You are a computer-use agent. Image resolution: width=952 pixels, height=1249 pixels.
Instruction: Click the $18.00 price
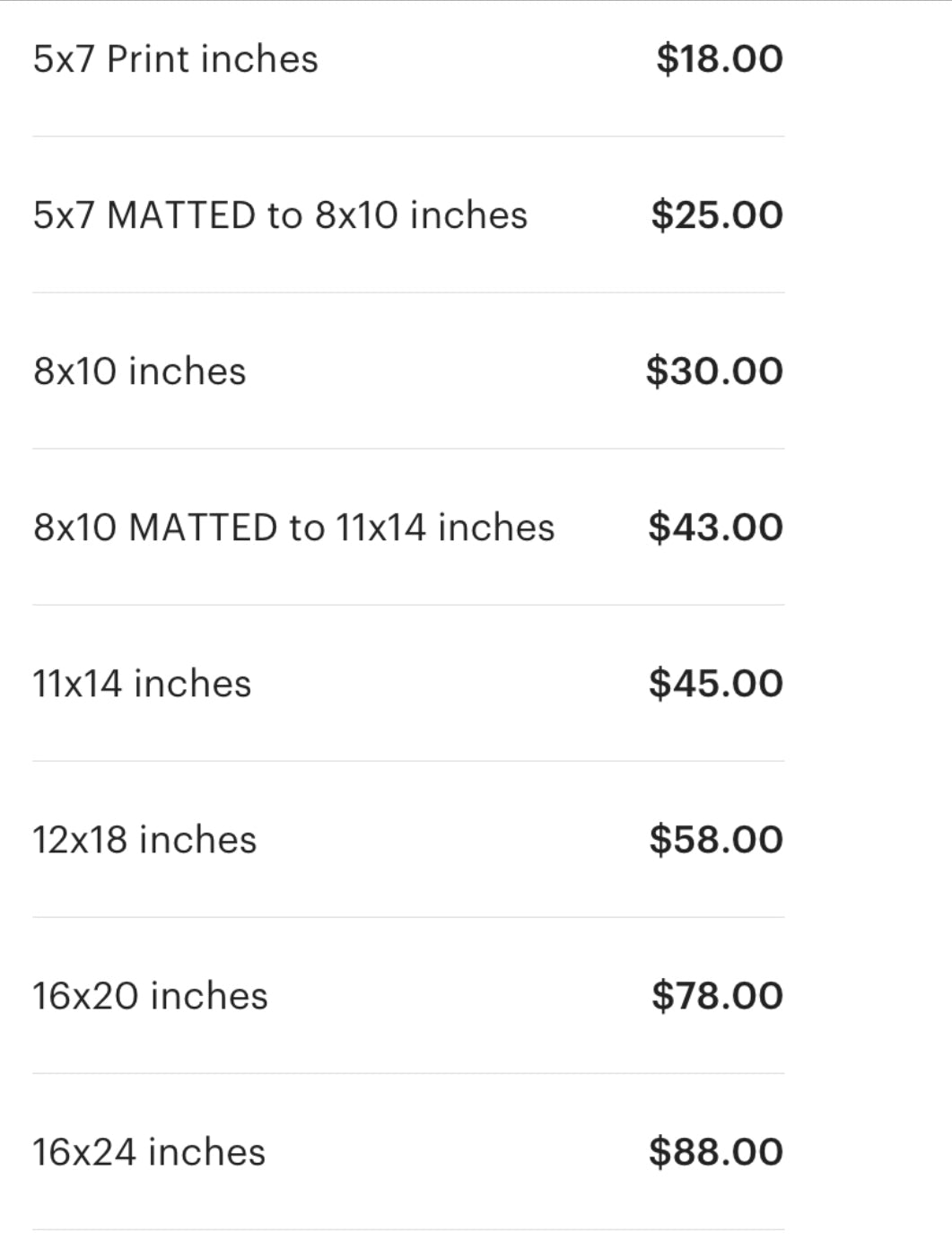(719, 59)
